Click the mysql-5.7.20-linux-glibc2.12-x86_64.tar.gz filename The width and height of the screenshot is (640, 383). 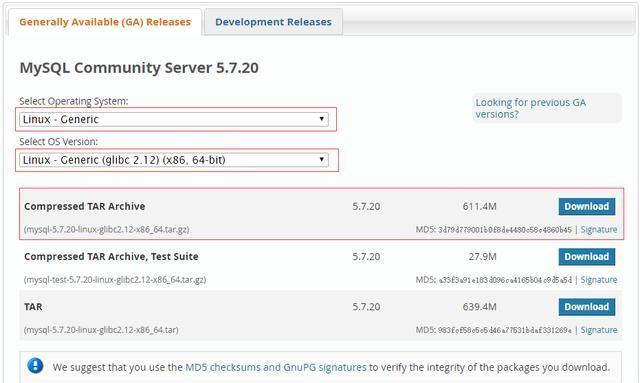tap(107, 229)
